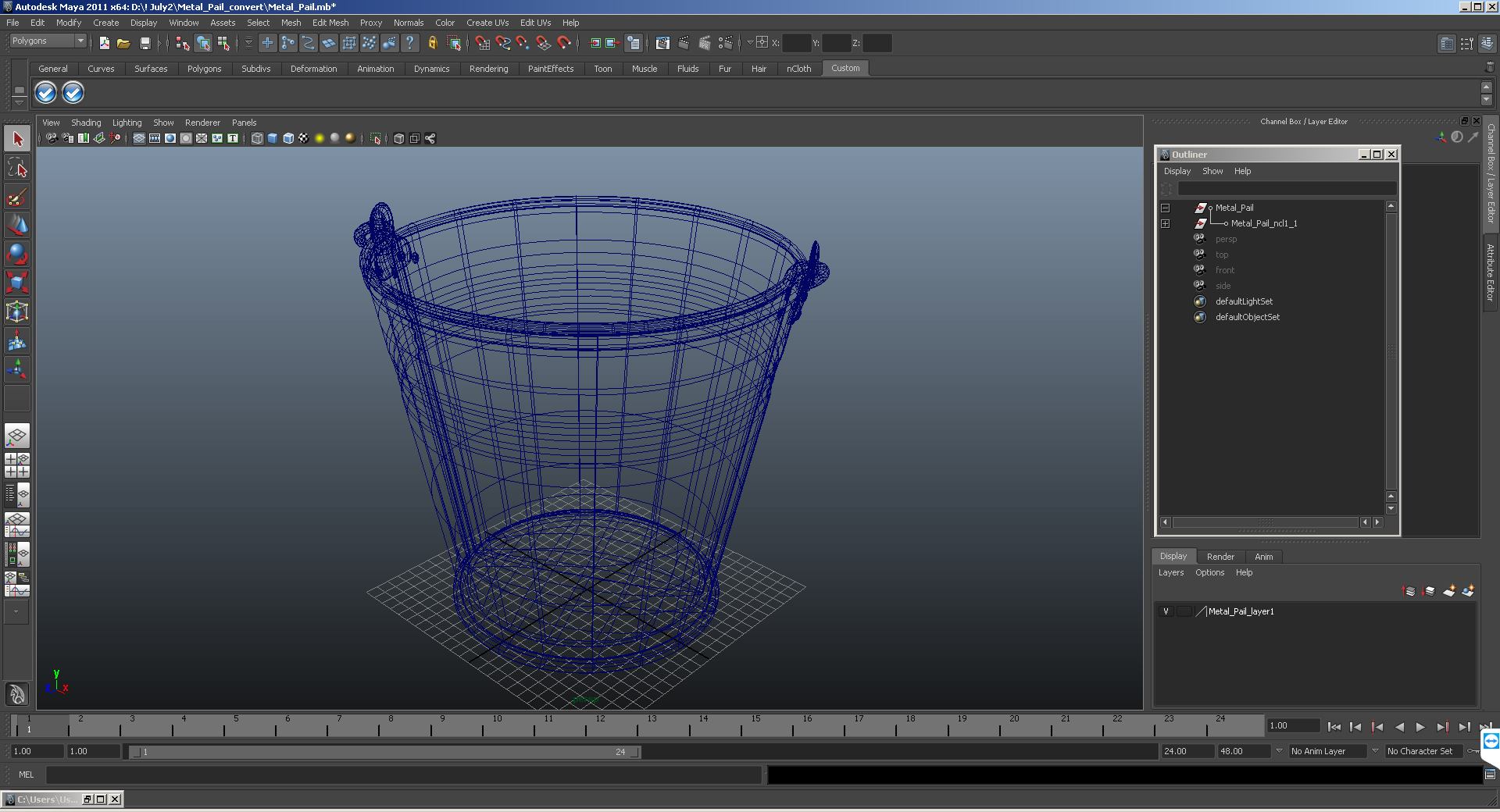Open the Polygons menu set dropdown
Viewport: 1500px width, 812px height.
click(x=80, y=41)
